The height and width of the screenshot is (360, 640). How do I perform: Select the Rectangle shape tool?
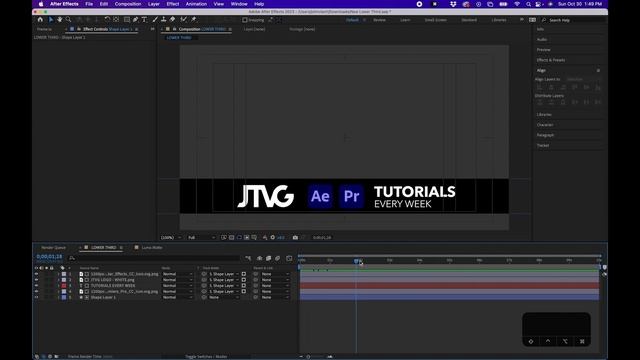tap(127, 20)
